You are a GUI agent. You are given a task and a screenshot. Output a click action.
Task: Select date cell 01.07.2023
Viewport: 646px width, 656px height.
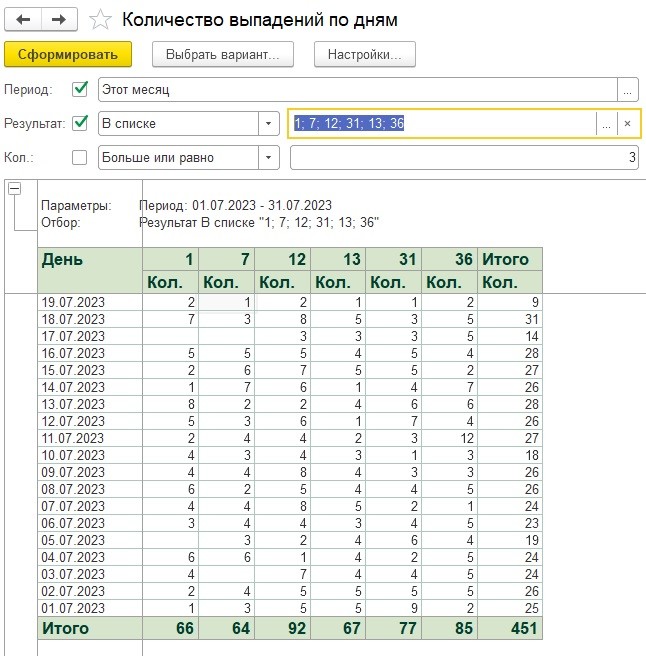click(90, 608)
